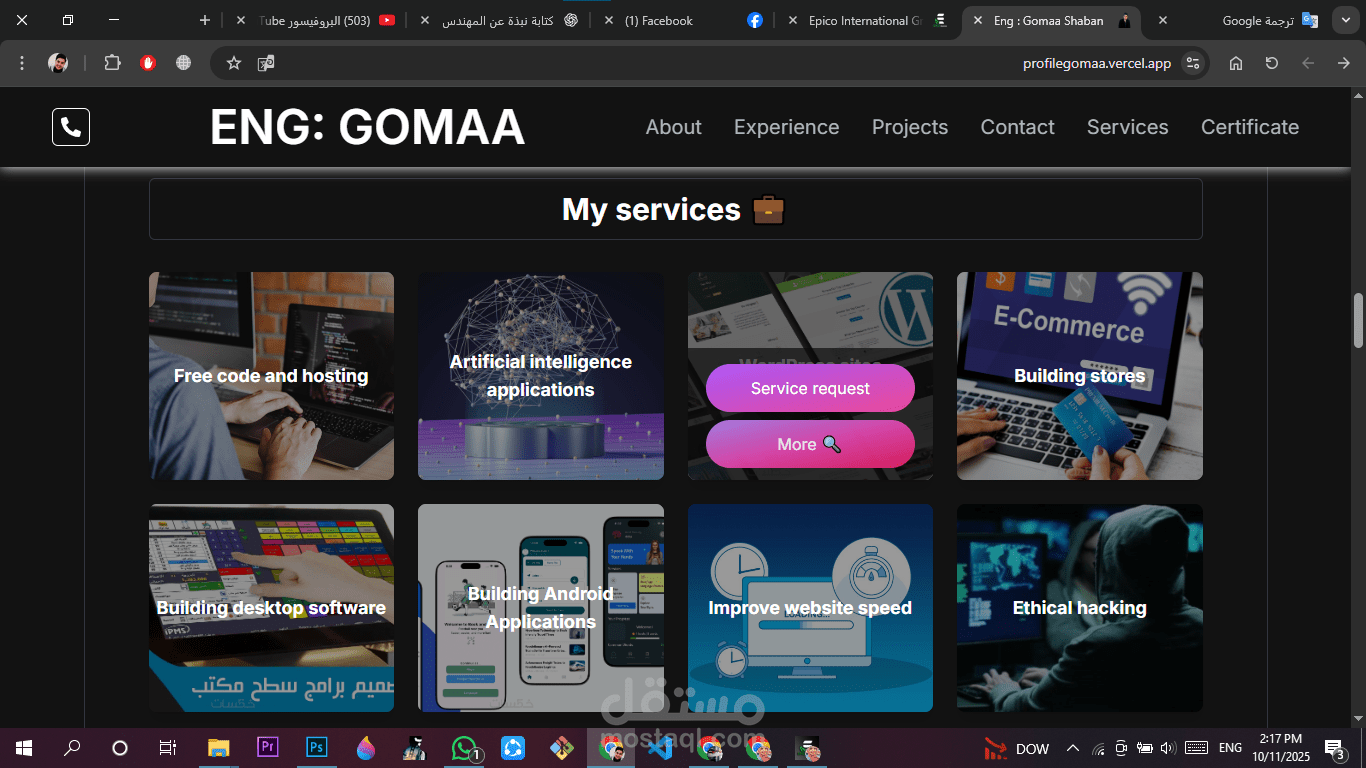Open the Artificial intelligence applications card
The image size is (1366, 768).
click(540, 376)
